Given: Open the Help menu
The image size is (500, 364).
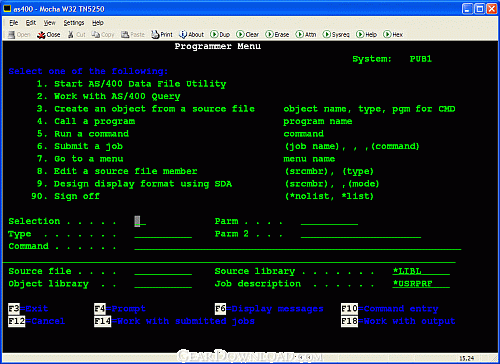Looking at the screenshot, I should coord(98,23).
